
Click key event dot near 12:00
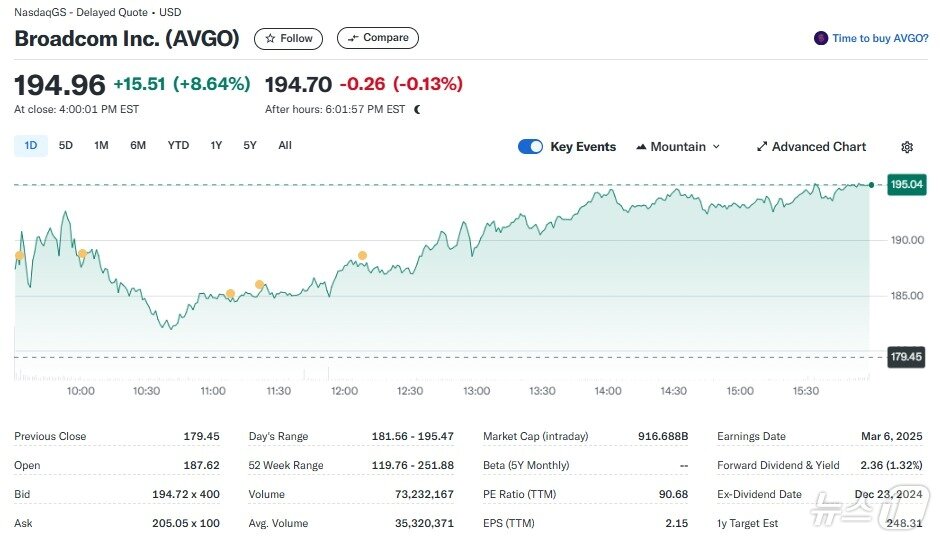click(x=362, y=256)
